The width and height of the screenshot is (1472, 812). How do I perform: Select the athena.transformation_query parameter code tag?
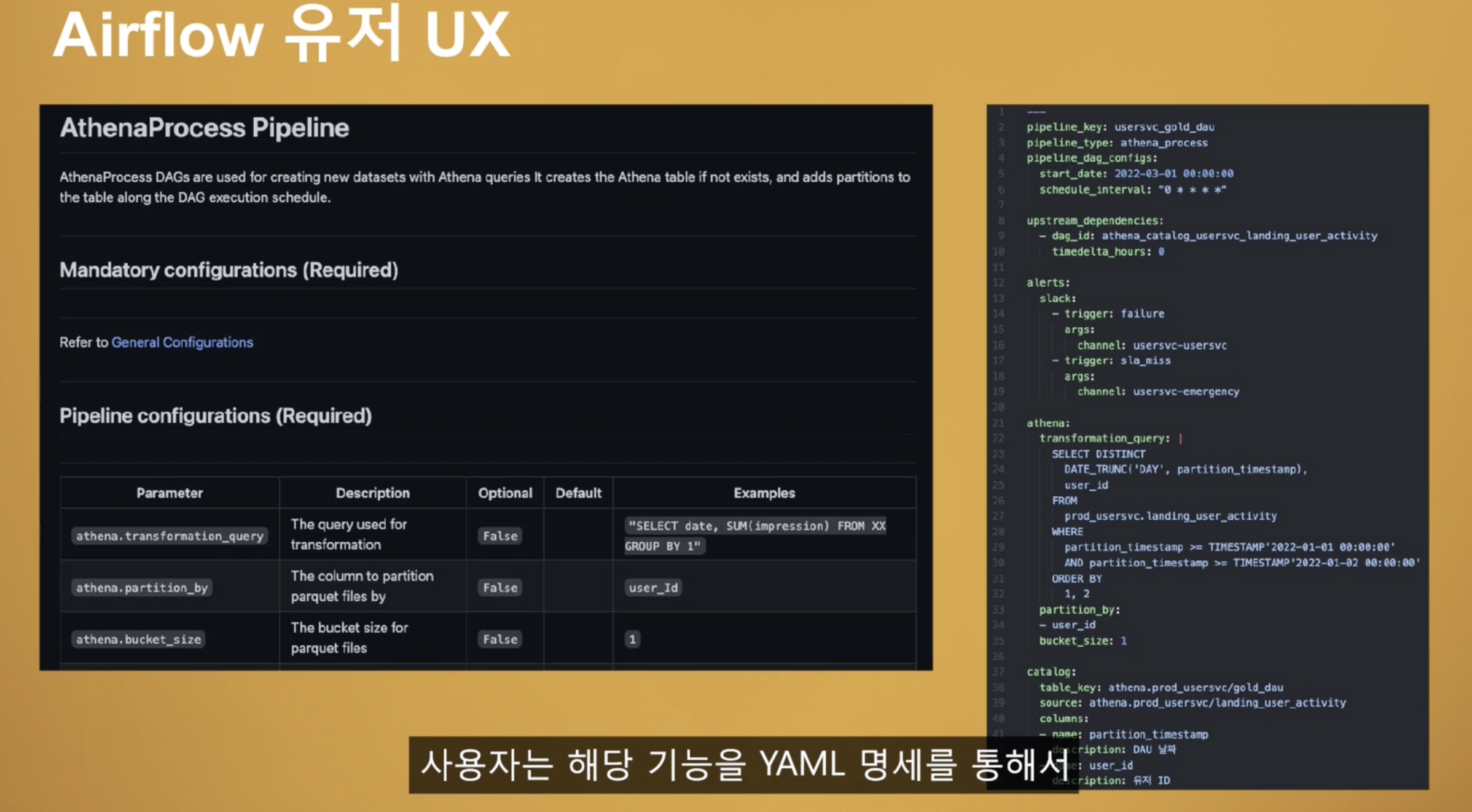click(x=170, y=536)
